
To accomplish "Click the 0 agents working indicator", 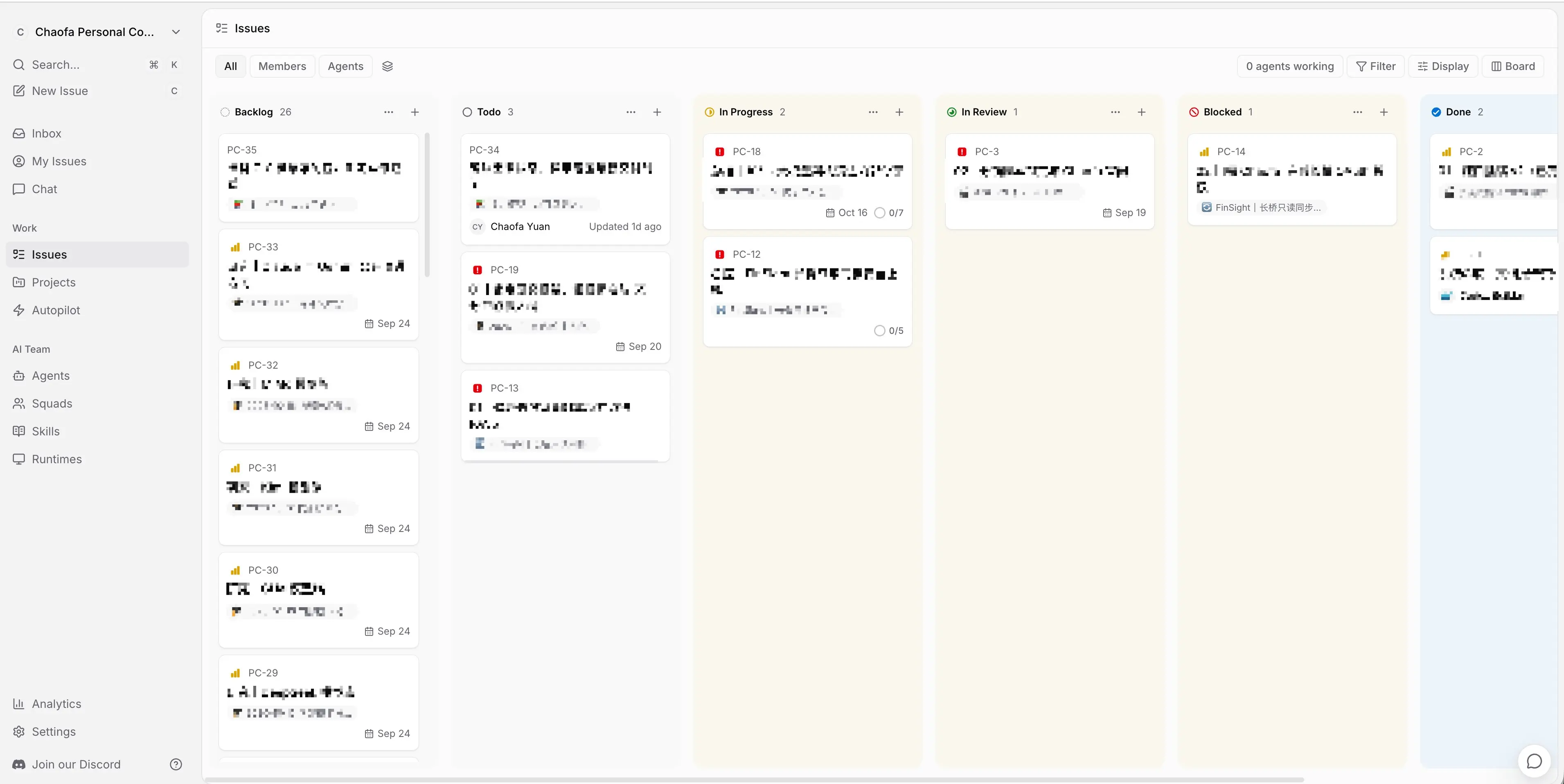I will pos(1289,66).
